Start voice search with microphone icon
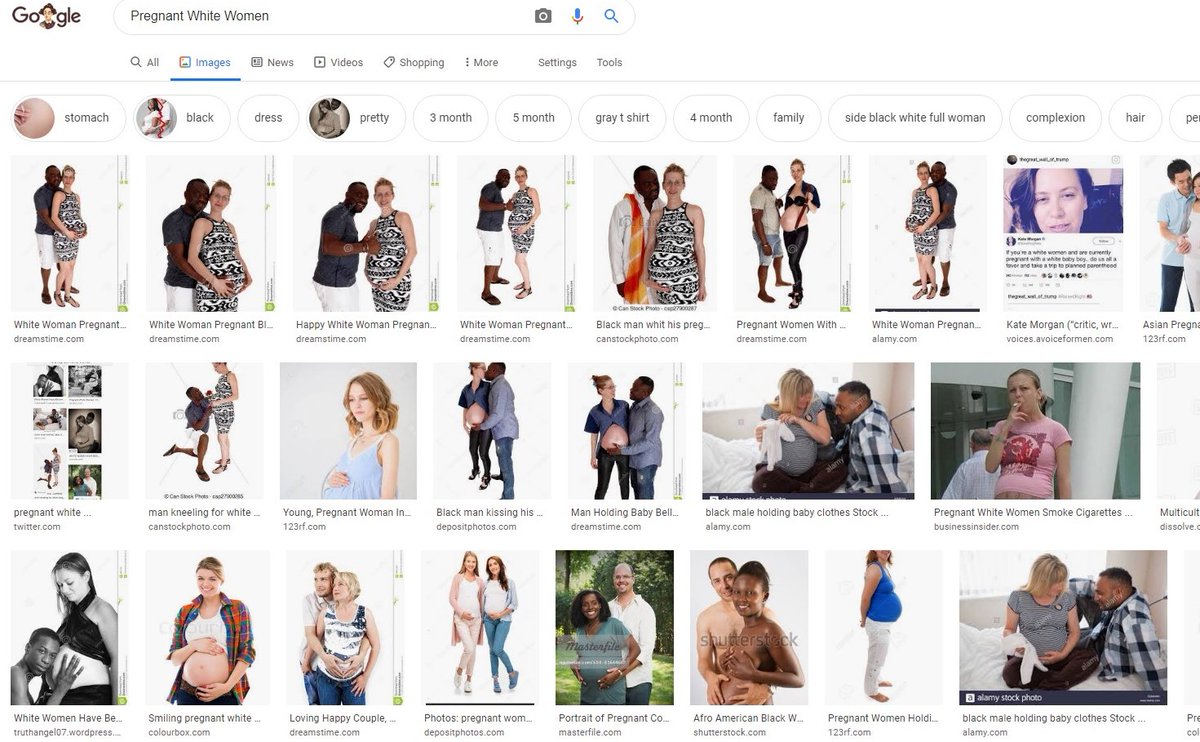 click(x=577, y=16)
